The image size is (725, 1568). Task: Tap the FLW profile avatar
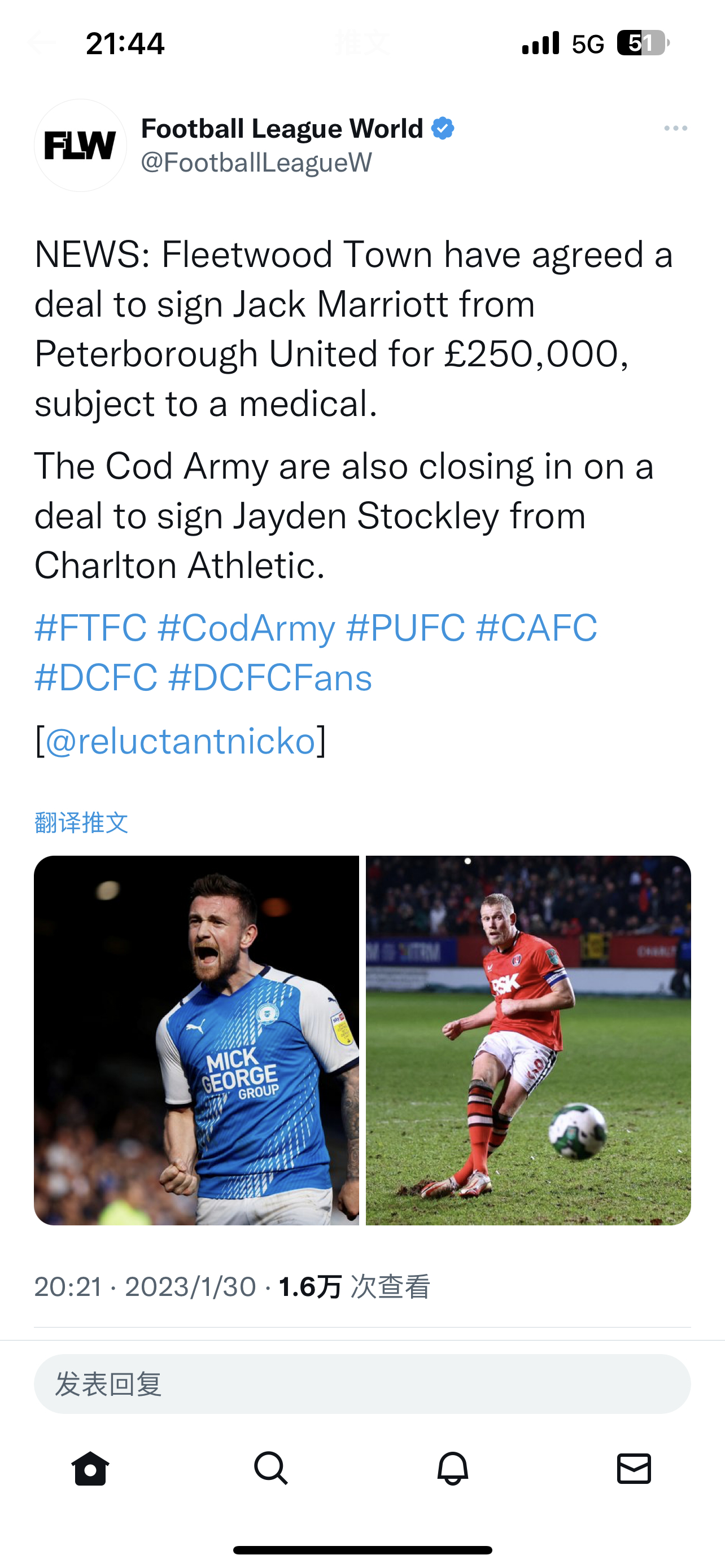pos(80,146)
